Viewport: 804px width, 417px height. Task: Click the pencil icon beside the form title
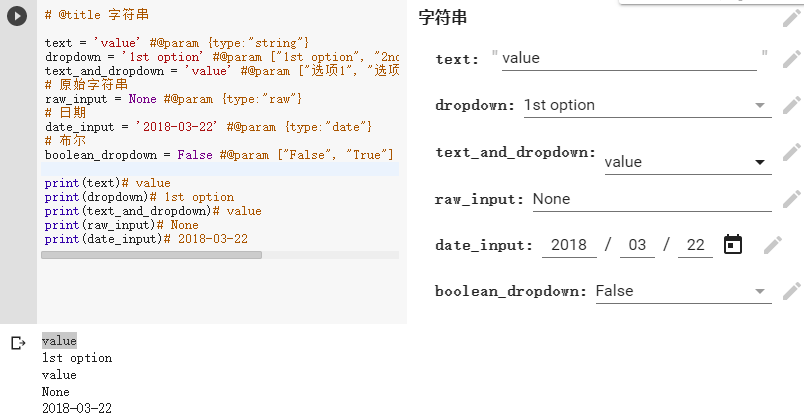tap(792, 18)
